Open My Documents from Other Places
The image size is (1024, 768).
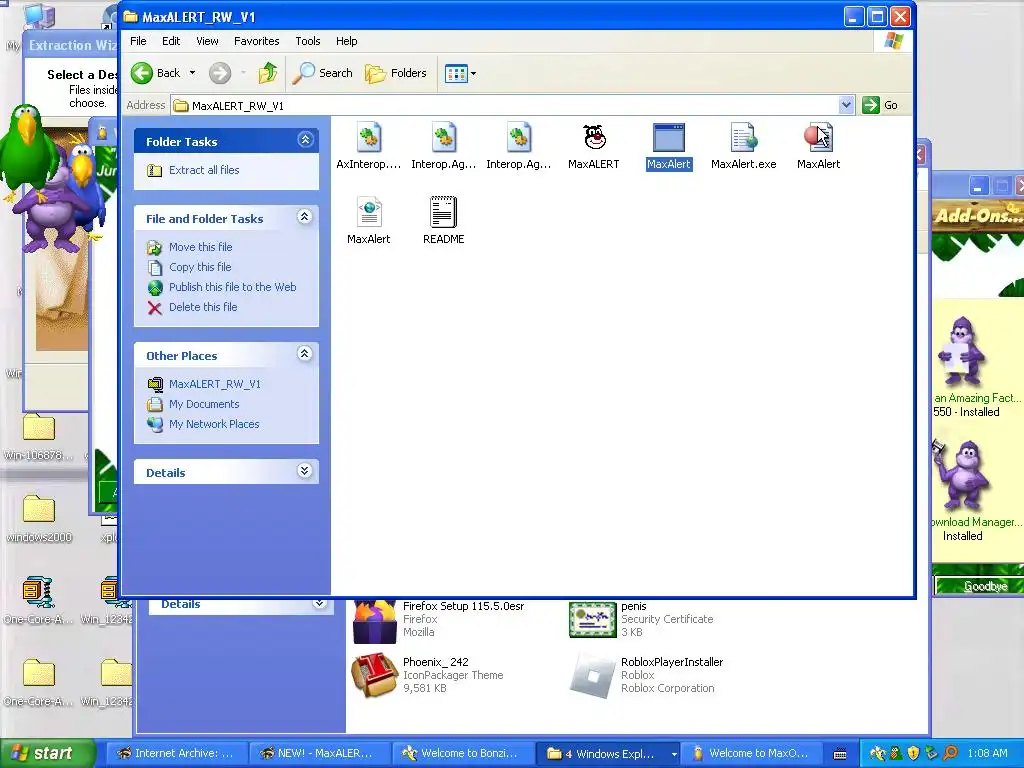tap(204, 404)
